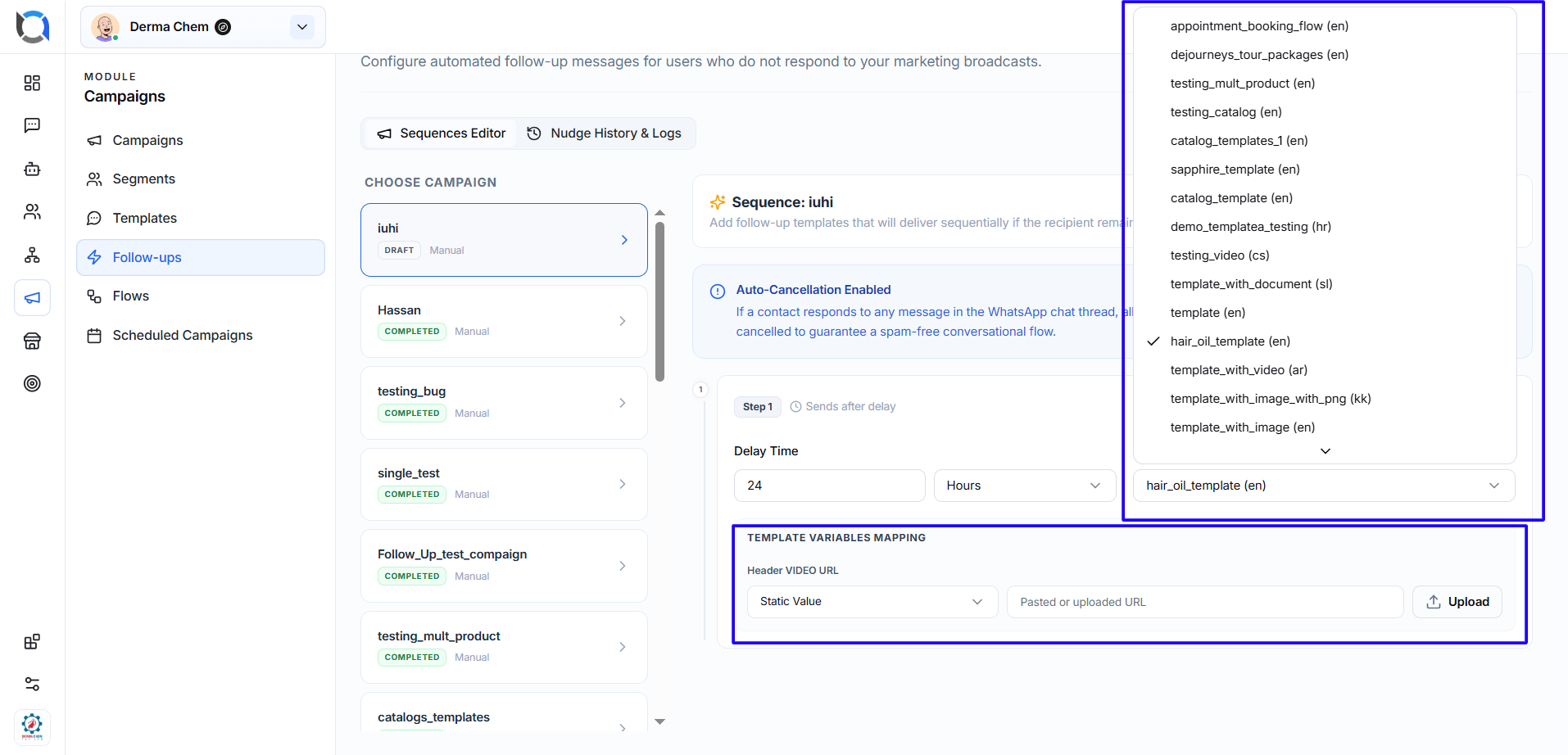Open the hierarchy network sidebar icon
The width and height of the screenshot is (1568, 755).
tap(32, 255)
